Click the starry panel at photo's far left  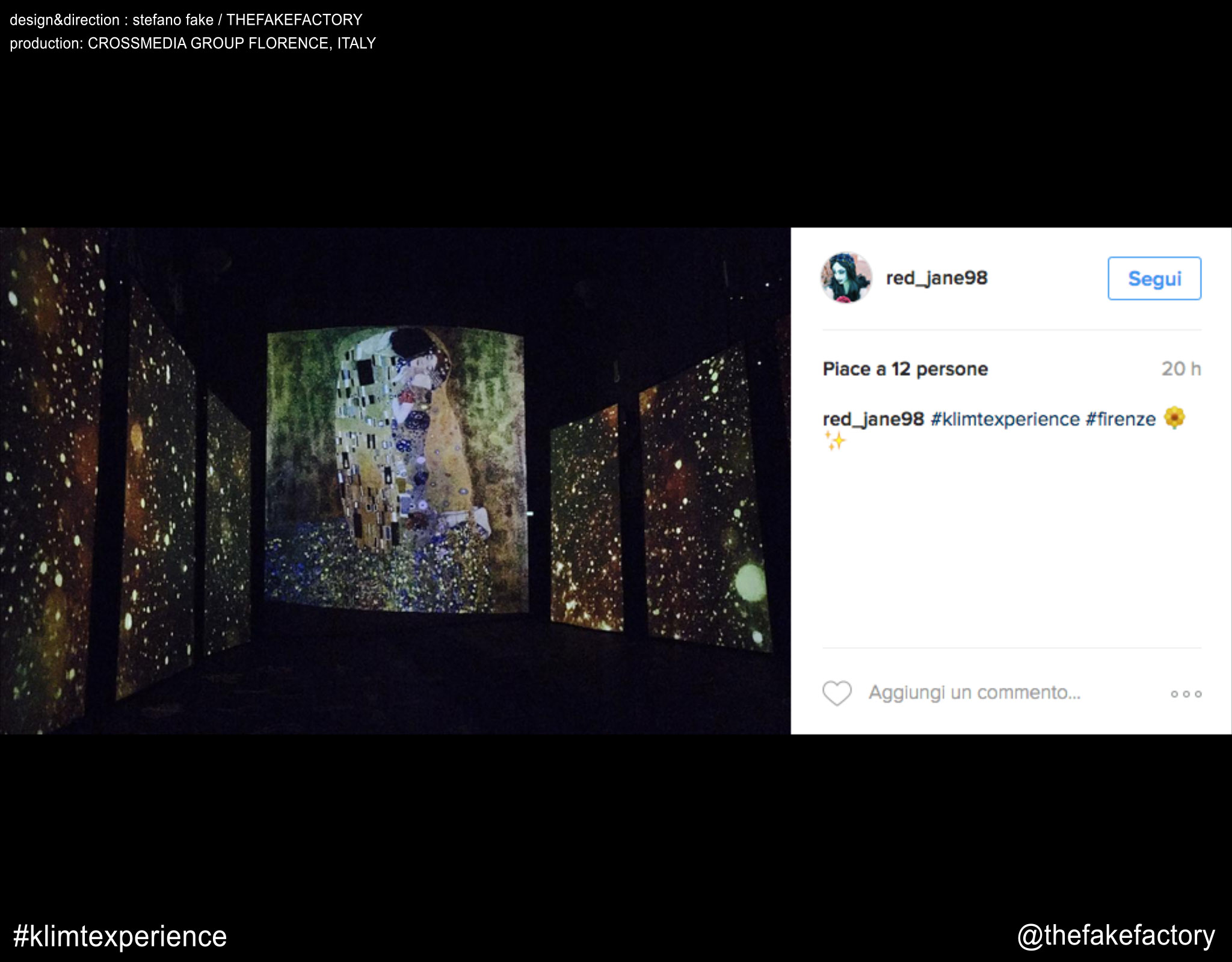click(51, 481)
